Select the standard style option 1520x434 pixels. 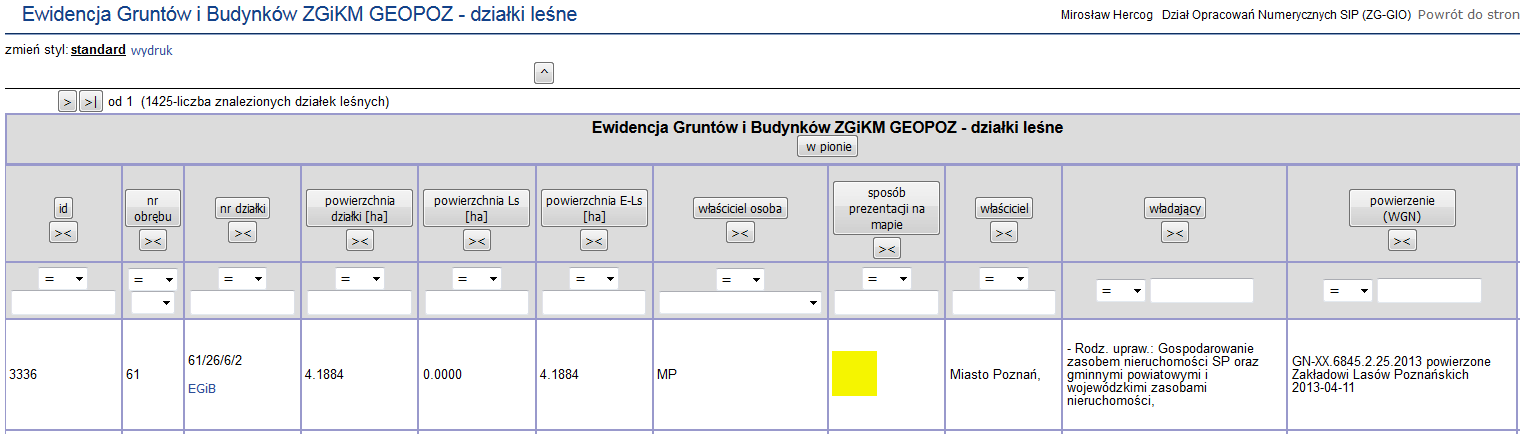pyautogui.click(x=98, y=50)
